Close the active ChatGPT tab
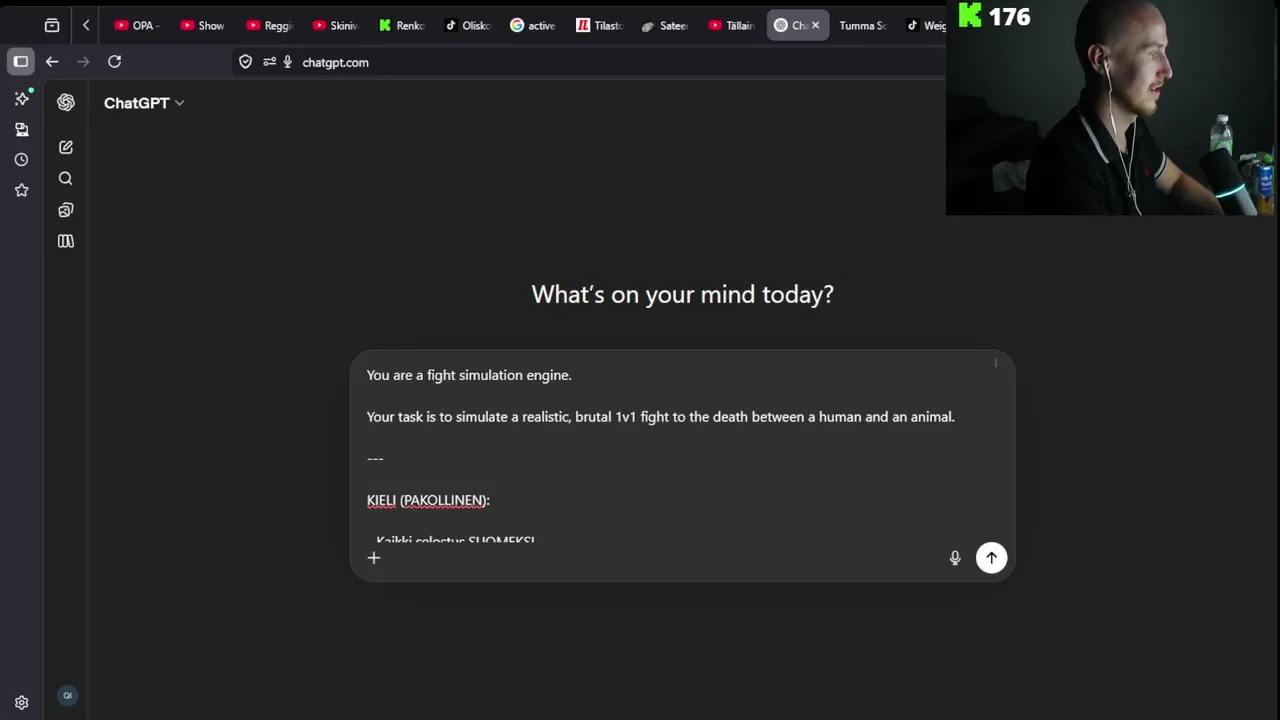This screenshot has height=720, width=1280. coord(815,25)
